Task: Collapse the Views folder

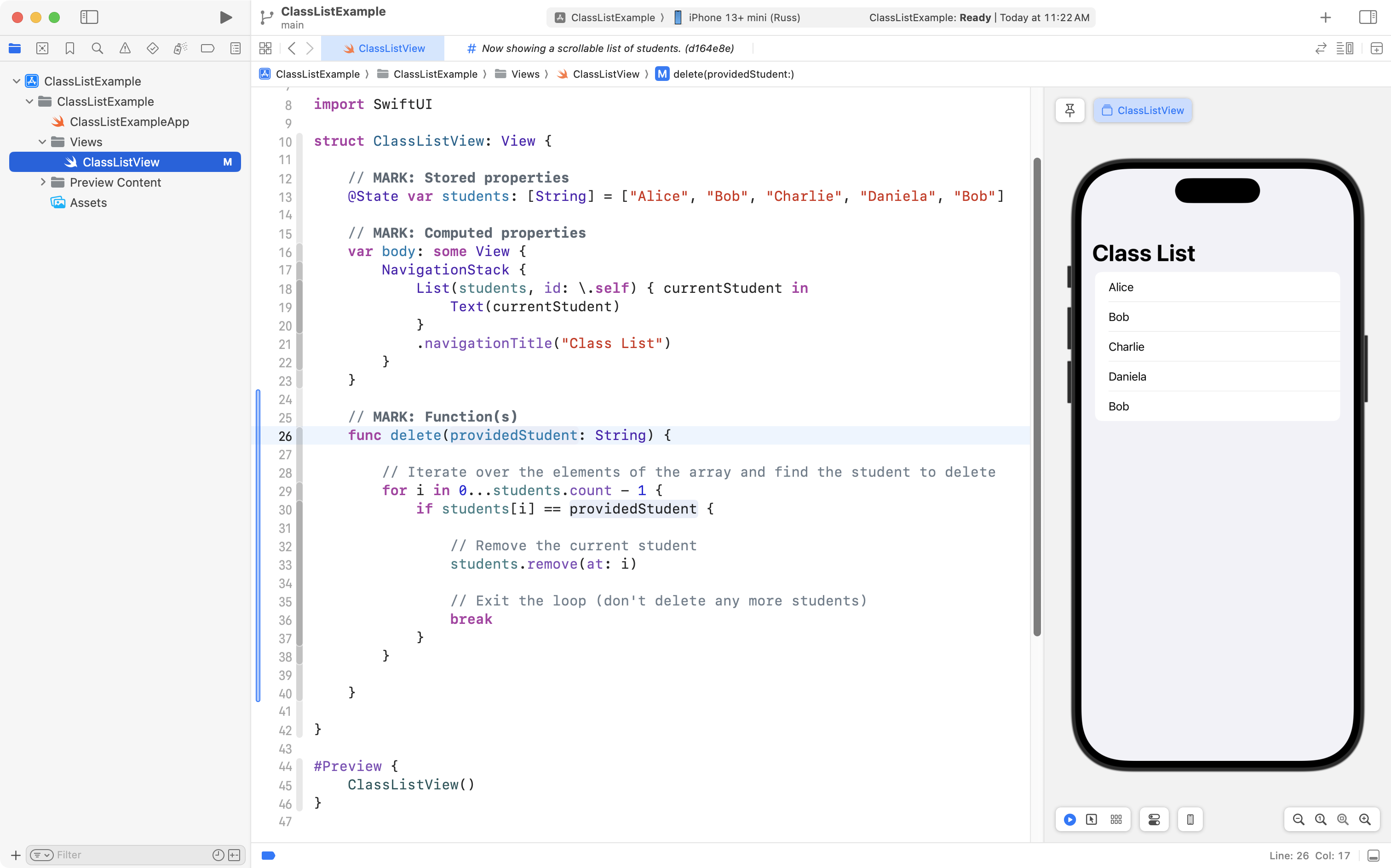Action: 42,142
